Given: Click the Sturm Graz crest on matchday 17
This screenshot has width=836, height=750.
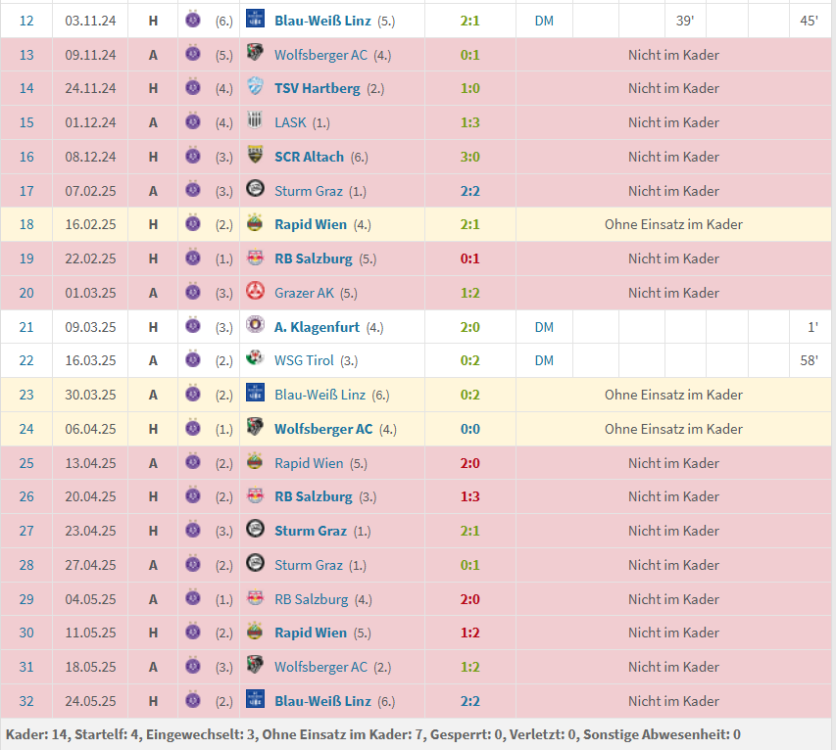Looking at the screenshot, I should point(255,190).
